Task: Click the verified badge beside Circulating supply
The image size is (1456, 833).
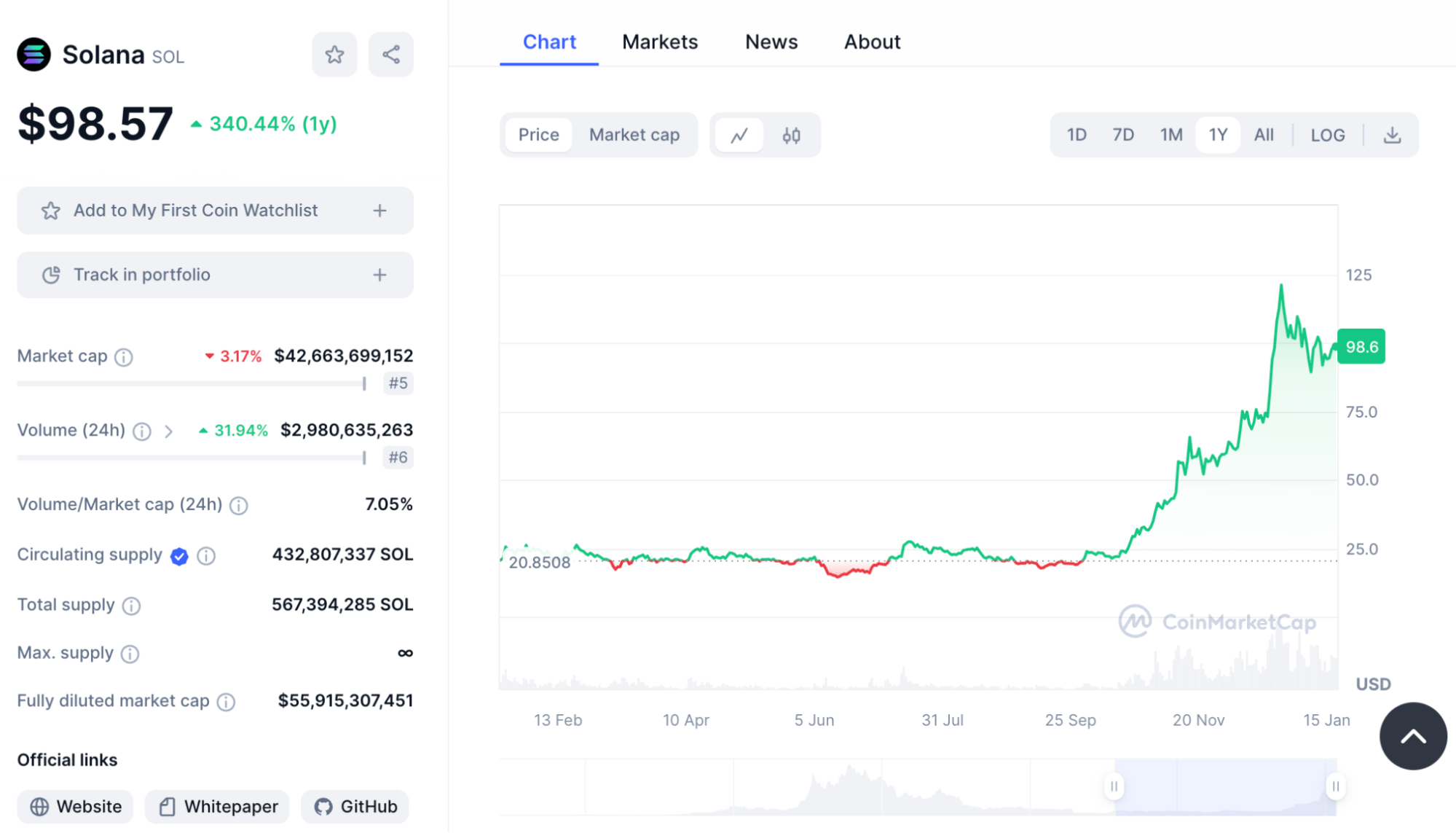Action: pyautogui.click(x=179, y=556)
